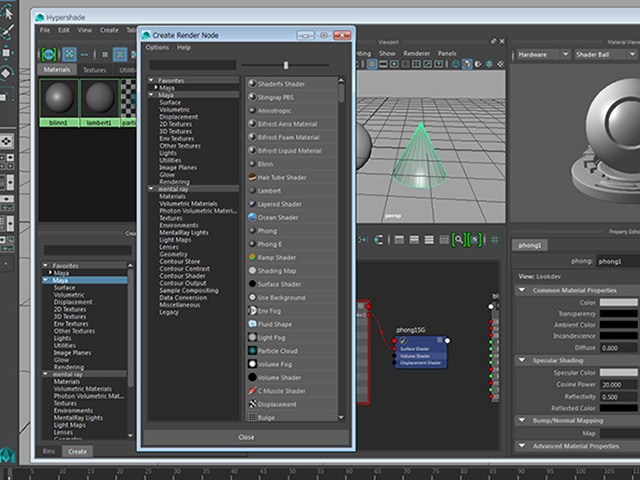The height and width of the screenshot is (480, 640).
Task: Create an Anisotropic material
Action: point(291,111)
